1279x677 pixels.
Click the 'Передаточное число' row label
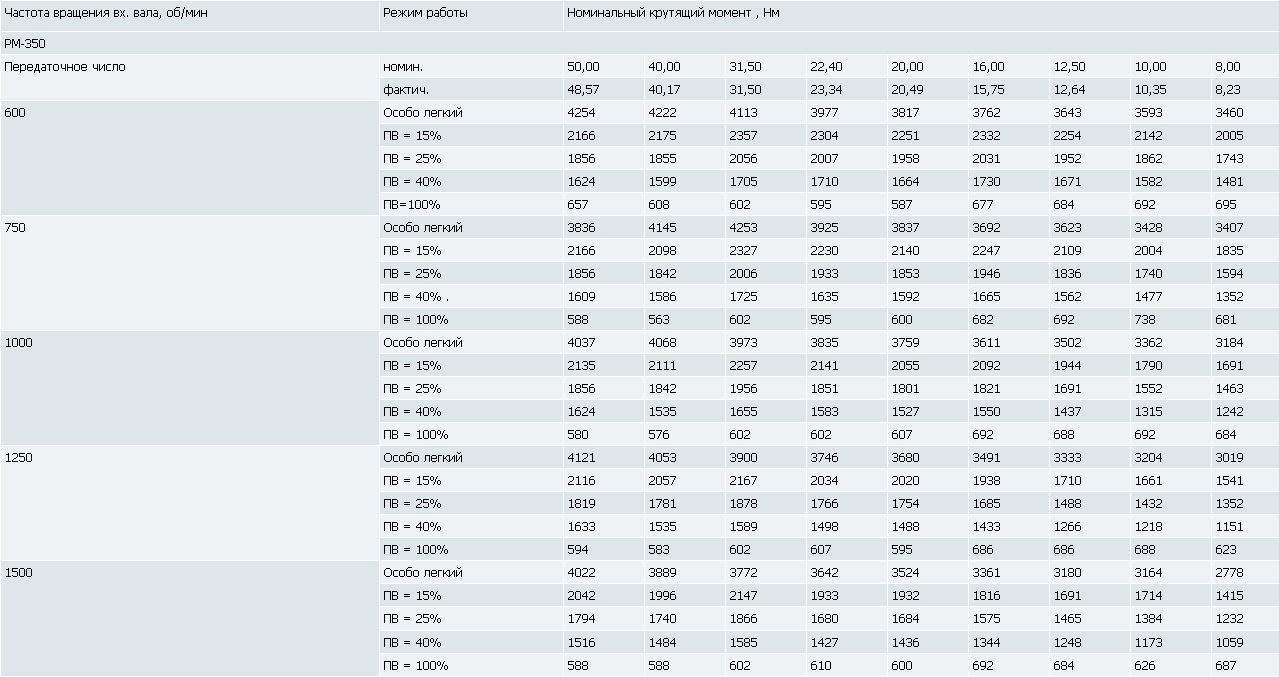(65, 66)
